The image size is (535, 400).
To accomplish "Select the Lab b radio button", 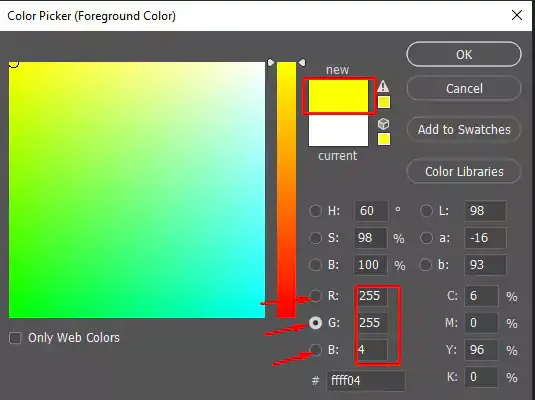I will 425,265.
